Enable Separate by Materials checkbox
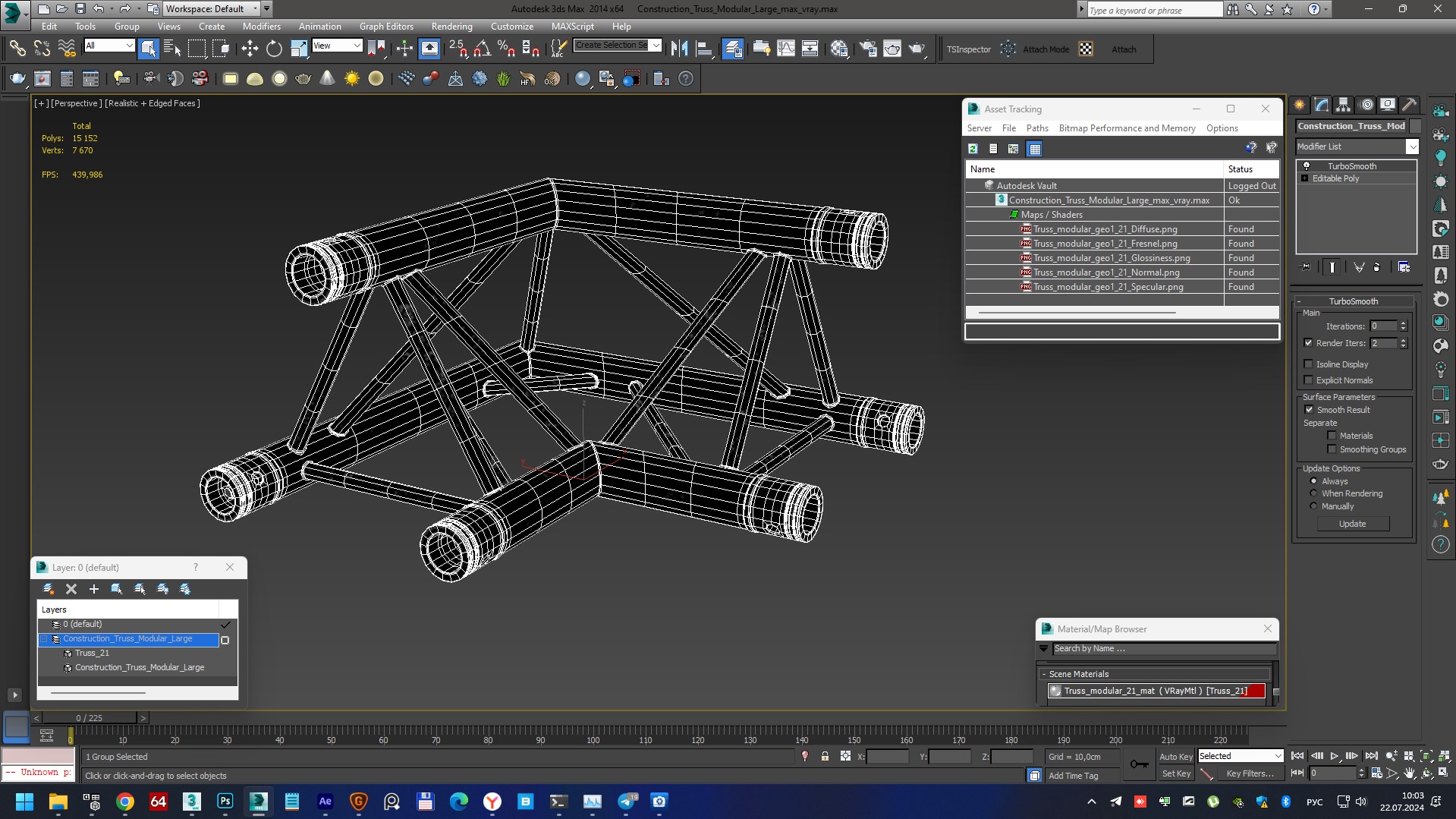Screen dimensions: 1456x819 (x=1332, y=436)
